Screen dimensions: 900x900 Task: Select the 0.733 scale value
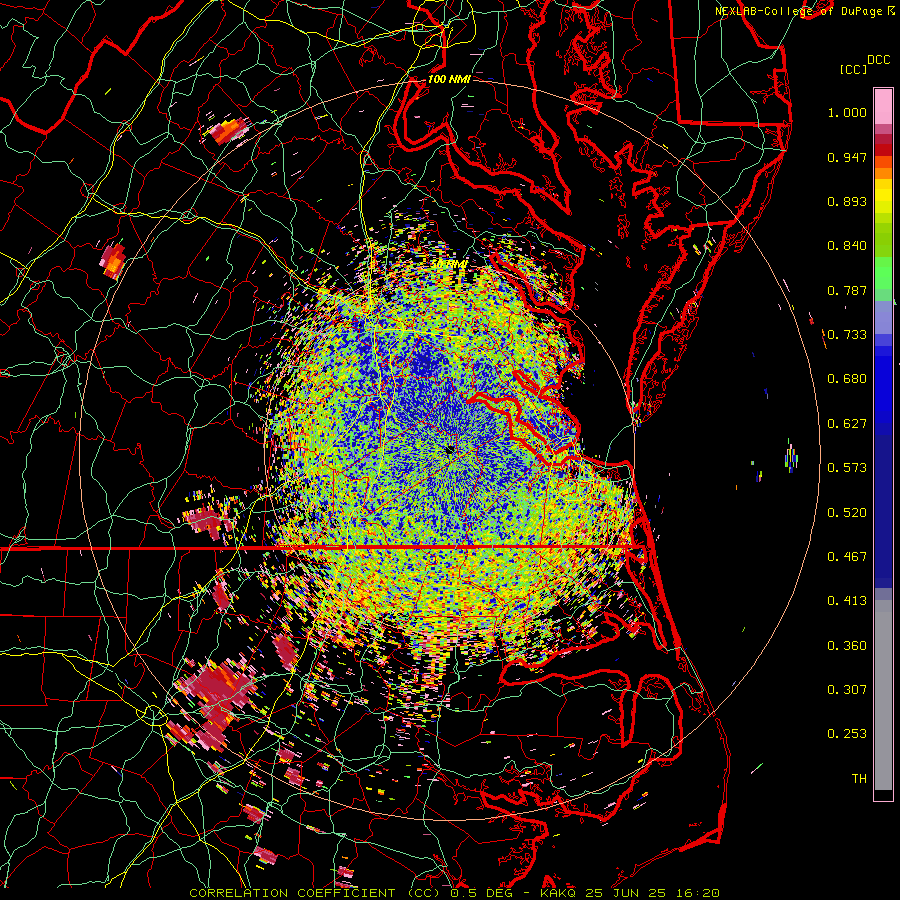click(847, 335)
